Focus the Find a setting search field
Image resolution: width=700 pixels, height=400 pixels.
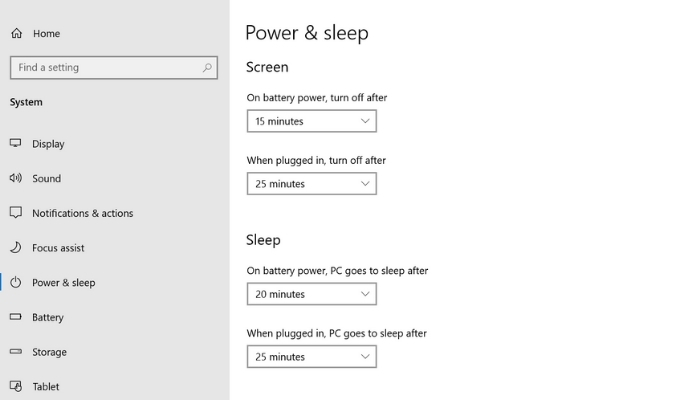(x=114, y=68)
